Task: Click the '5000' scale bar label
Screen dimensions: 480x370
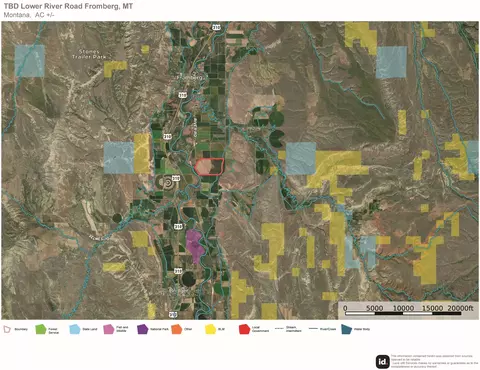Action: pos(374,308)
